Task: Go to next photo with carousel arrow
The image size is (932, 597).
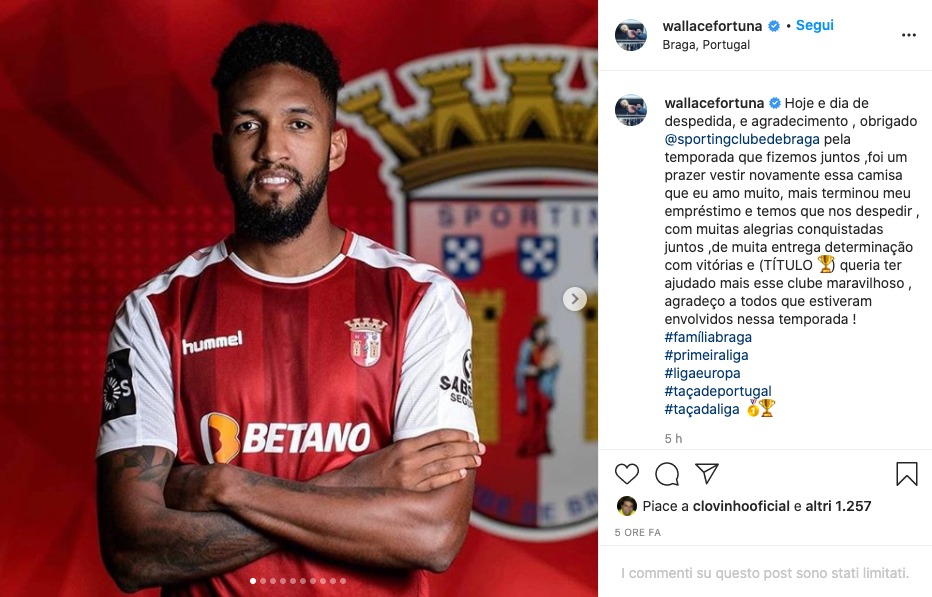Action: (x=575, y=299)
